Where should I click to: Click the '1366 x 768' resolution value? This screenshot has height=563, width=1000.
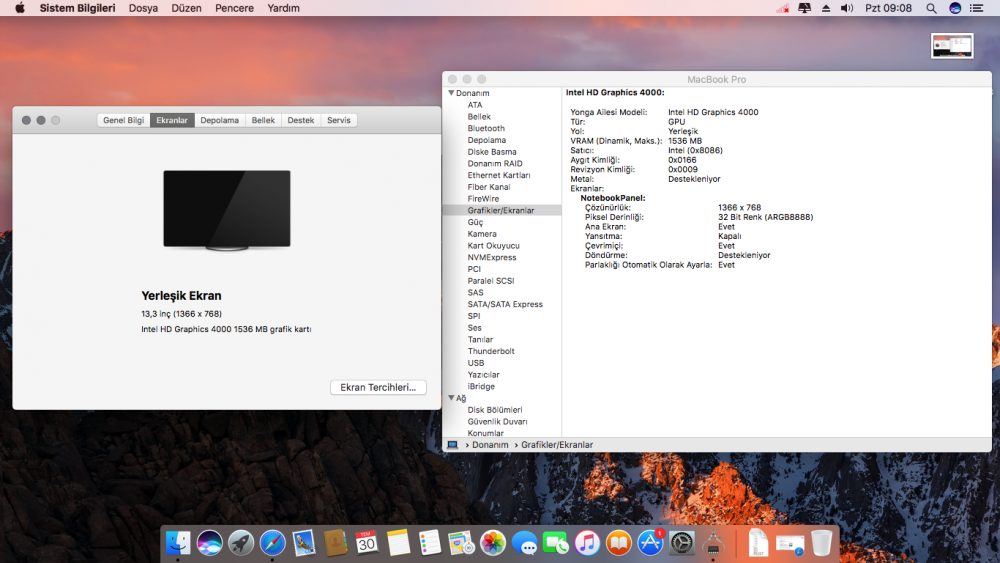(x=739, y=208)
